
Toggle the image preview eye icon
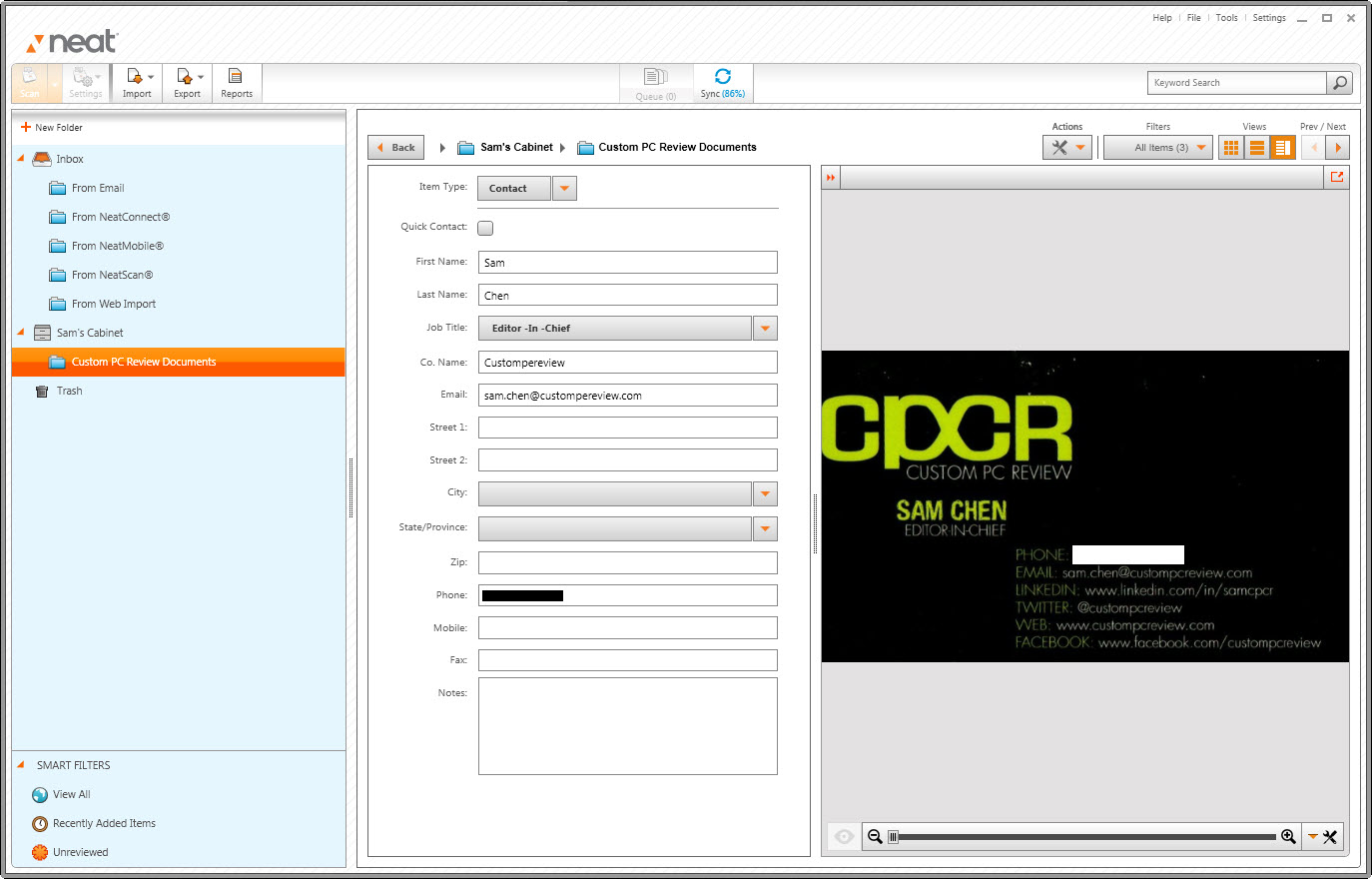pos(844,837)
